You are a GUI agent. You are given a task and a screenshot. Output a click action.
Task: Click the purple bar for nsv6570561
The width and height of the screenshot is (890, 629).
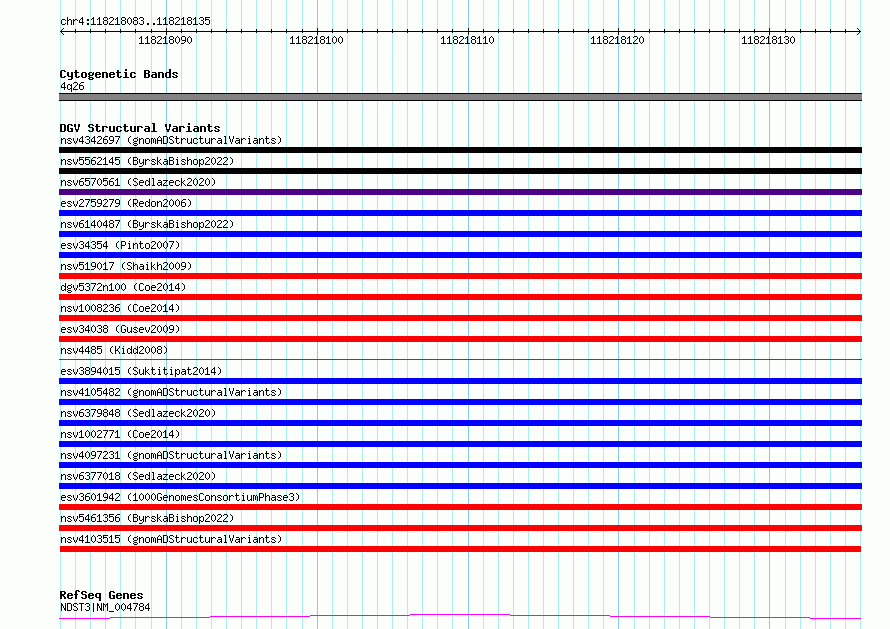point(460,192)
